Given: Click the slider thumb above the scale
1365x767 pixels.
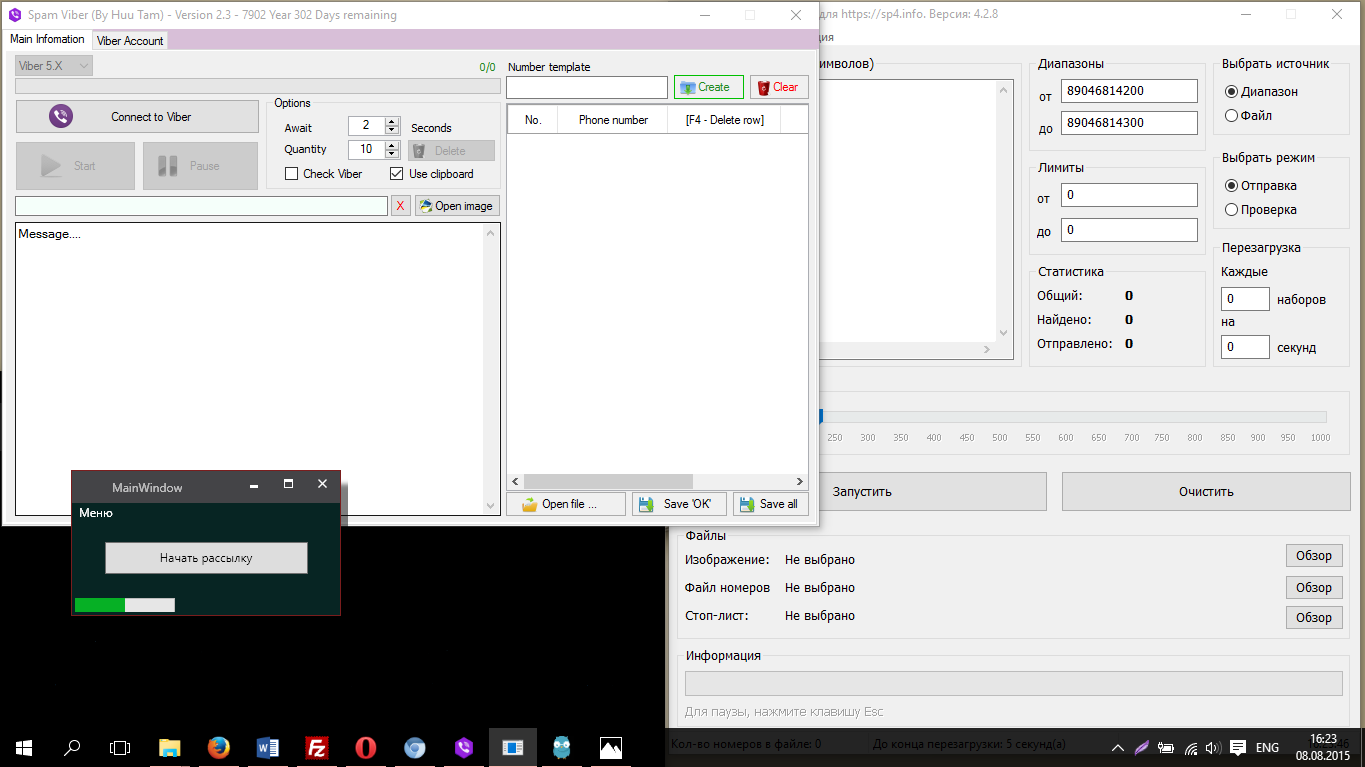Looking at the screenshot, I should point(821,416).
